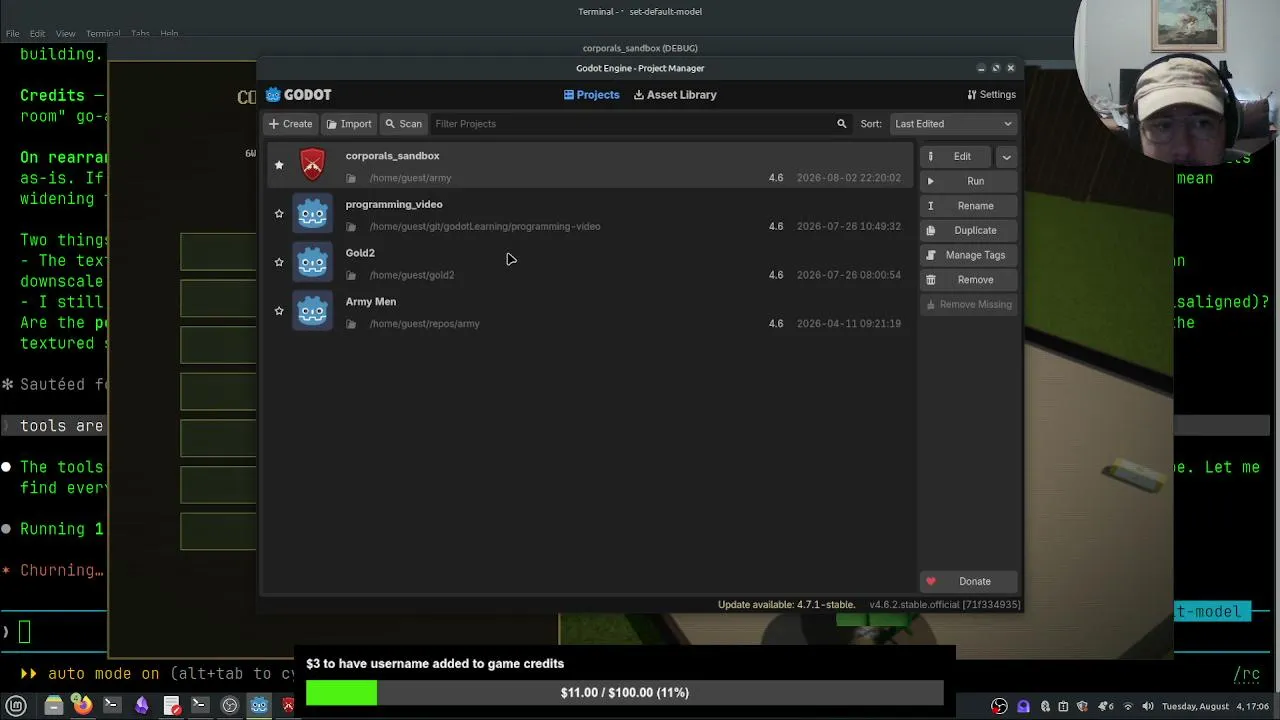Create a new project
The image size is (1280, 720).
(290, 124)
